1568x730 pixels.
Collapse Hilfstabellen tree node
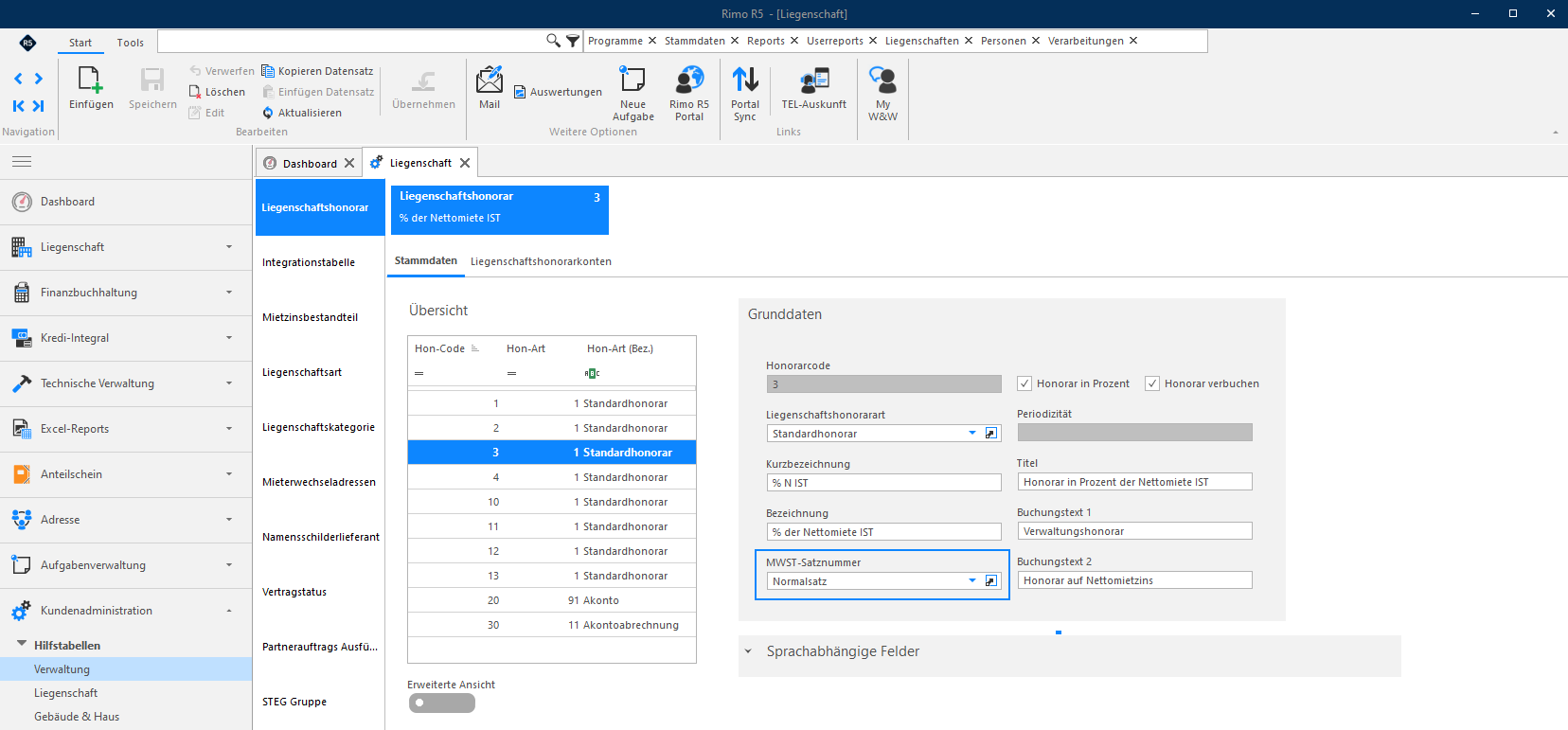(x=22, y=644)
